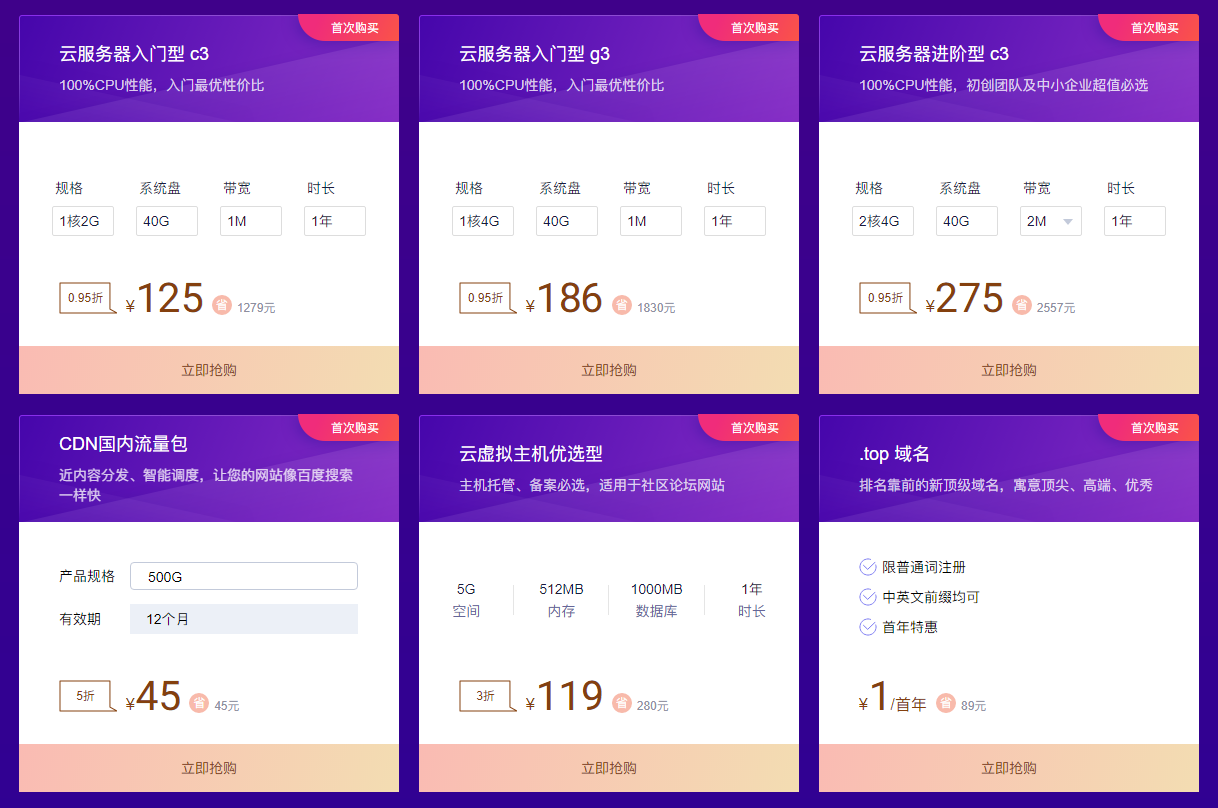Click the 省 icon beside price 275
Screen dimensions: 1218x808
(1021, 305)
